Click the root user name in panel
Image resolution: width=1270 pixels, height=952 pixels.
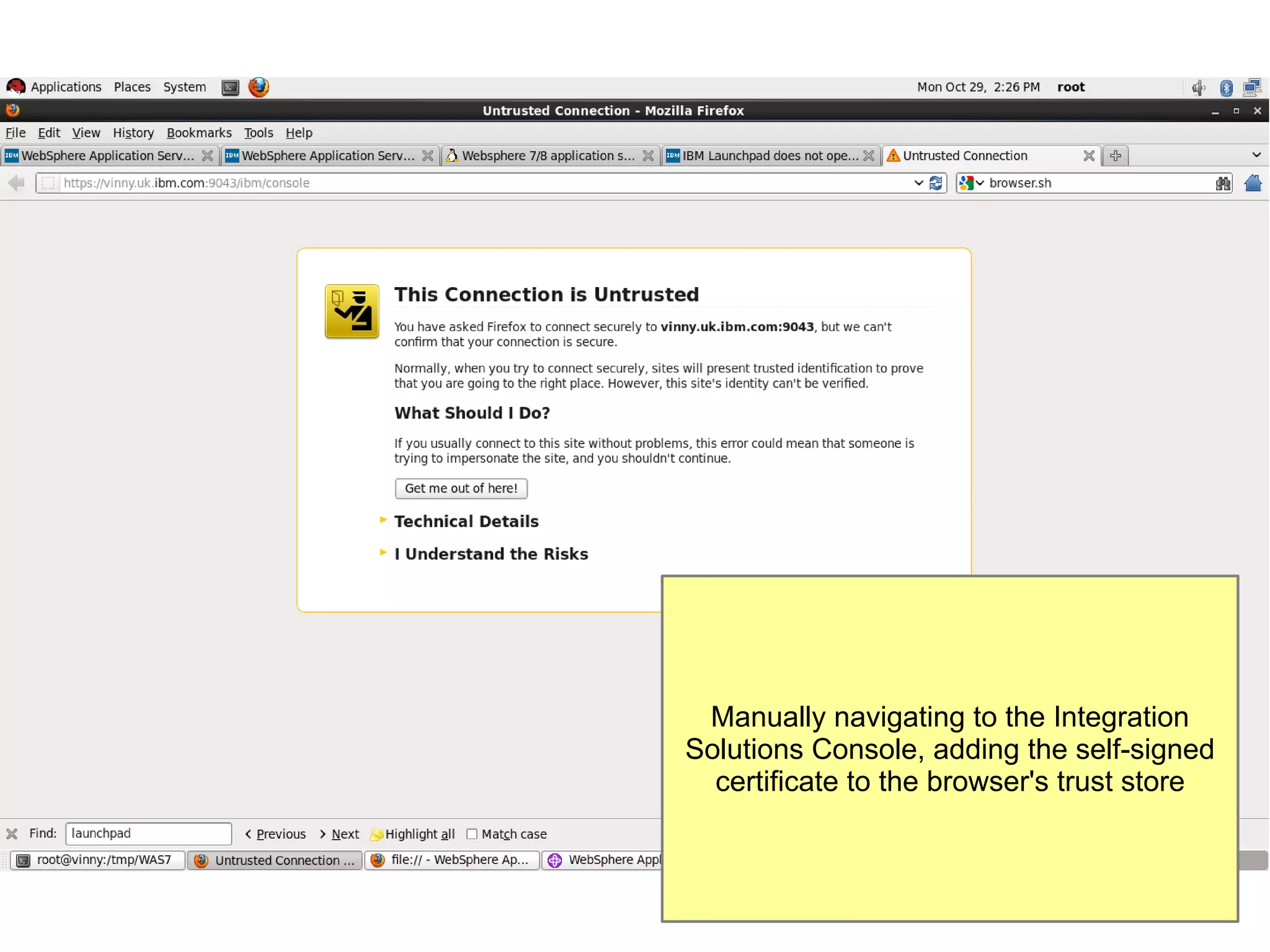tap(1071, 87)
